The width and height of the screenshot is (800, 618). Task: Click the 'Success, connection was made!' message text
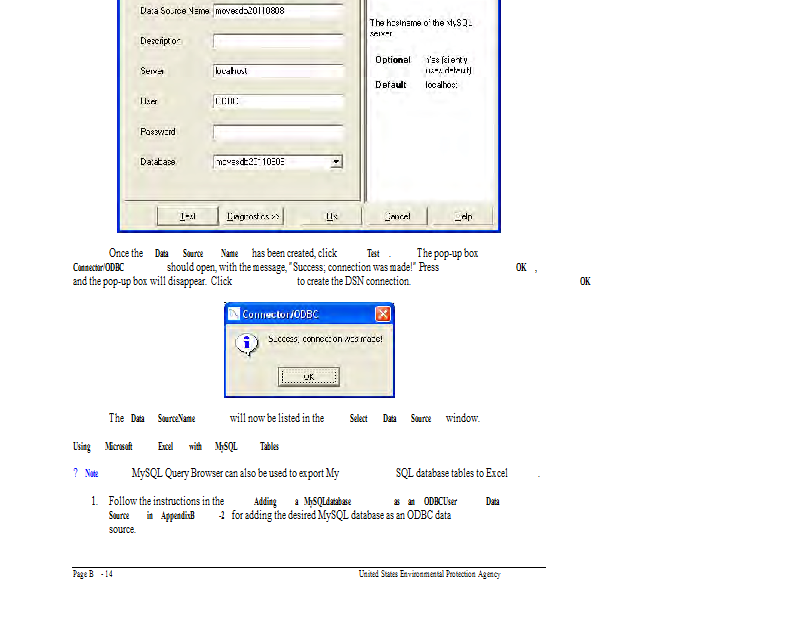pyautogui.click(x=325, y=340)
